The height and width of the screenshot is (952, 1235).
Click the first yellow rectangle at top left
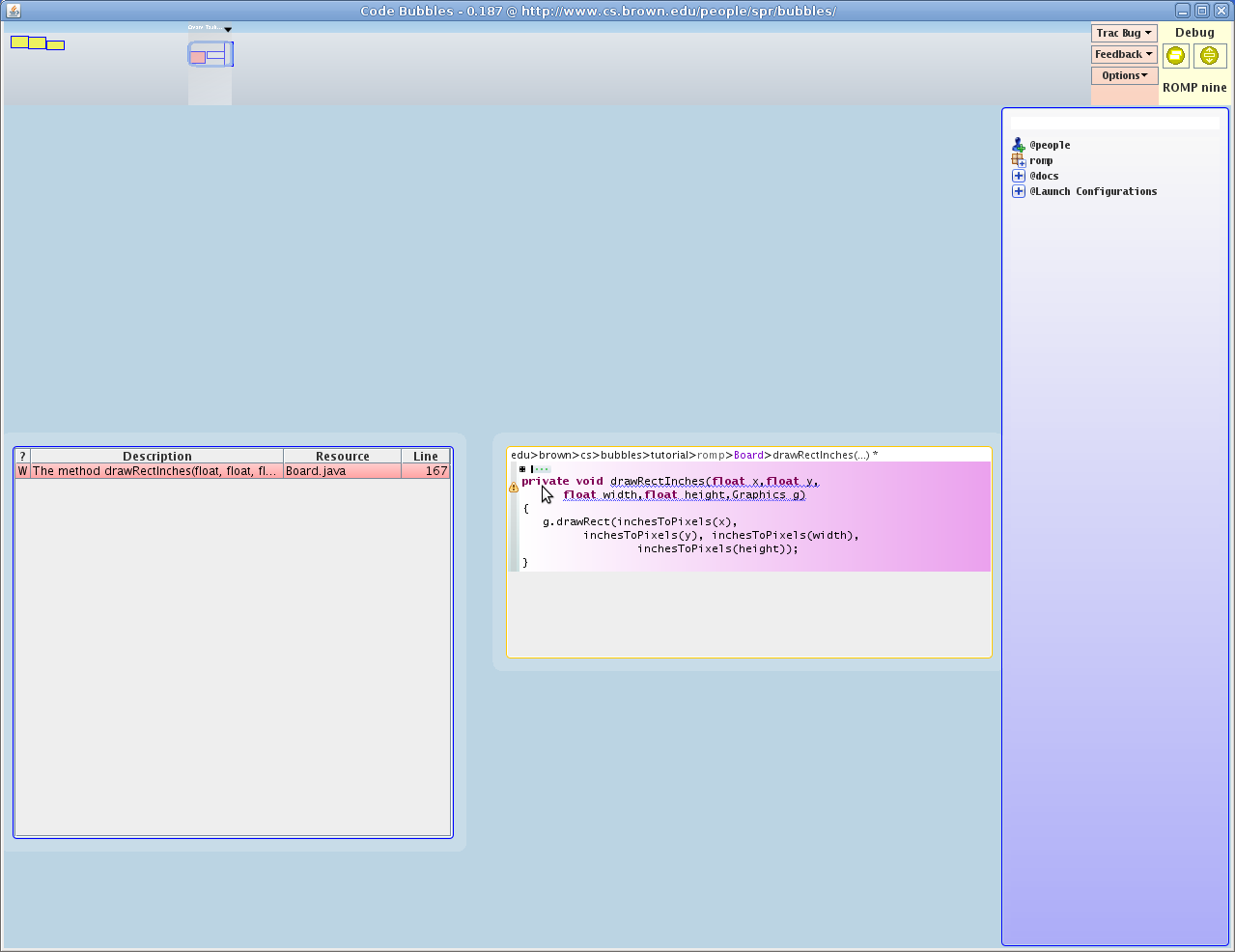[19, 42]
